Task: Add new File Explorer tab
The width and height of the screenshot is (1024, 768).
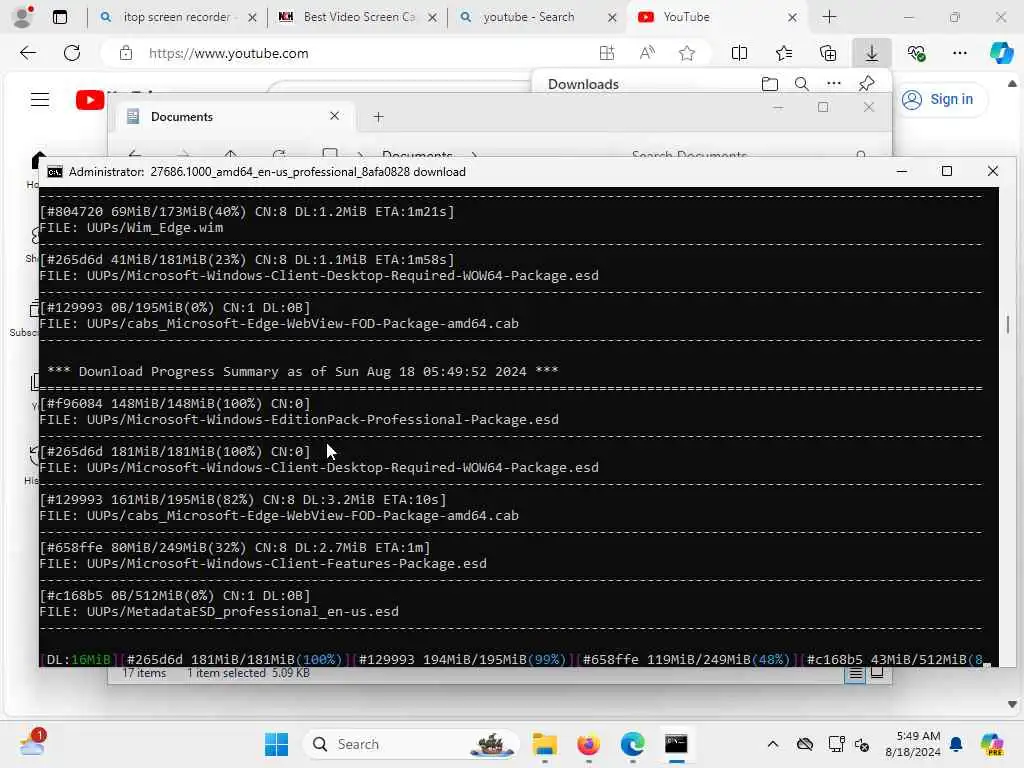Action: [378, 117]
